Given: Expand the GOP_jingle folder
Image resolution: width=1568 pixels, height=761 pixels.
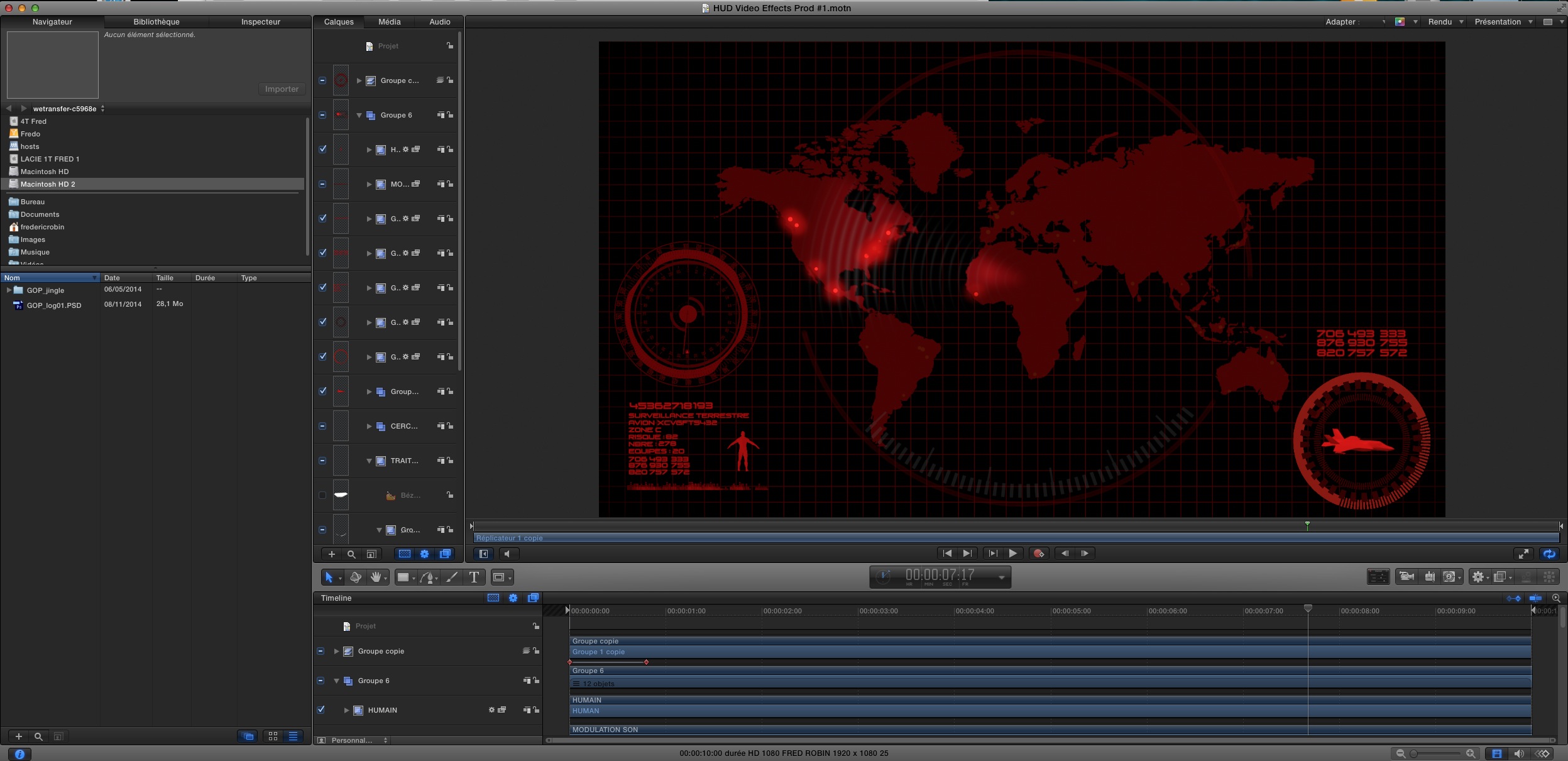Looking at the screenshot, I should [x=9, y=290].
